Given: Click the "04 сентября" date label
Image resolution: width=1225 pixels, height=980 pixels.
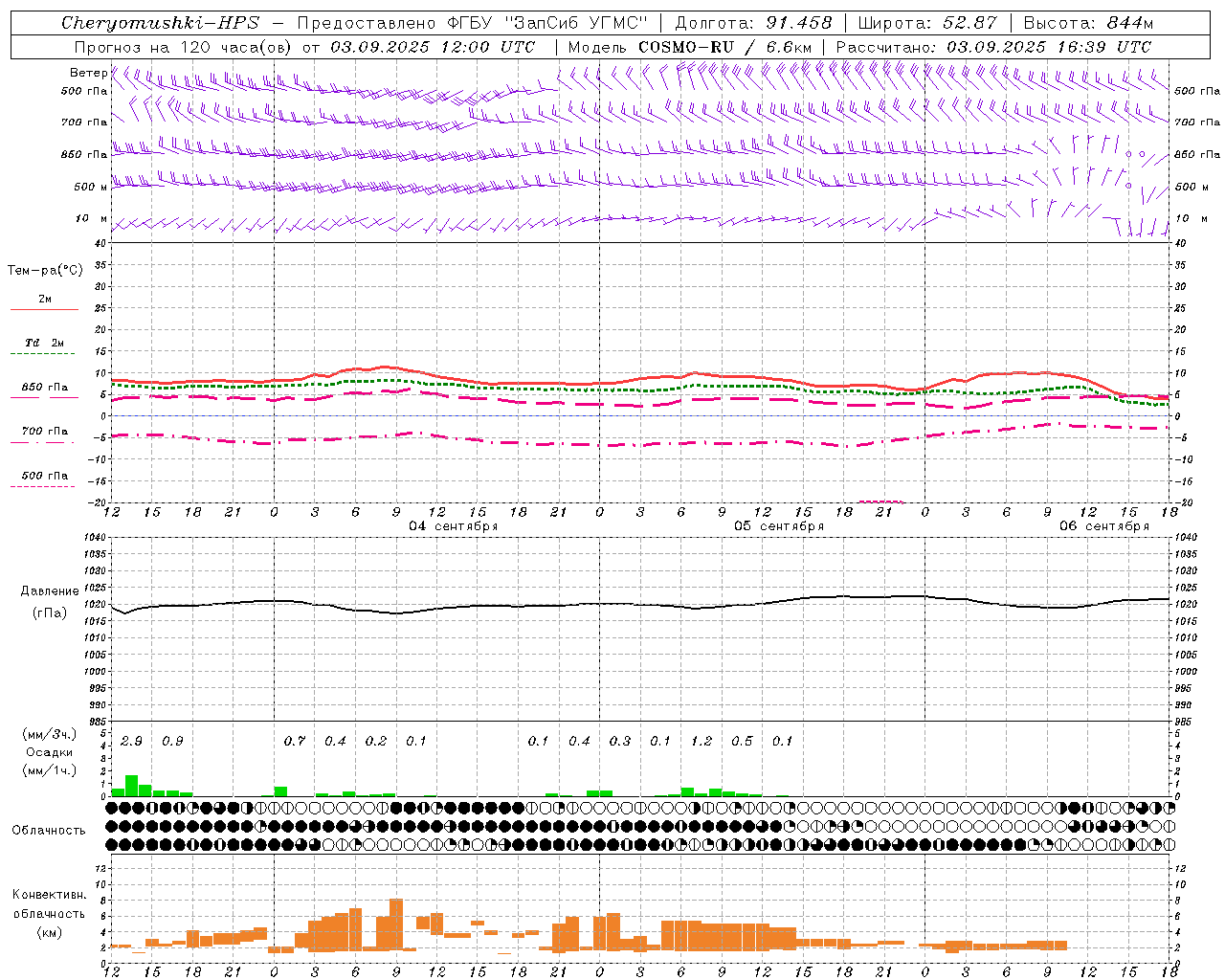Looking at the screenshot, I should (x=454, y=526).
